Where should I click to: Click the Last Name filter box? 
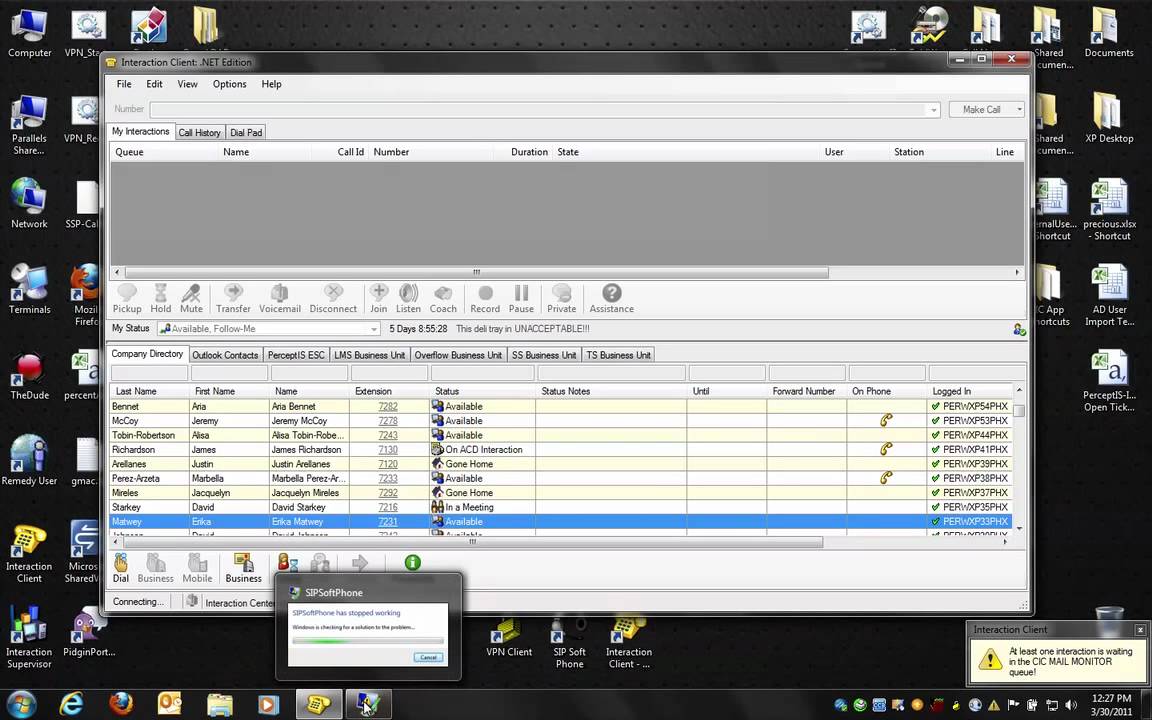149,373
